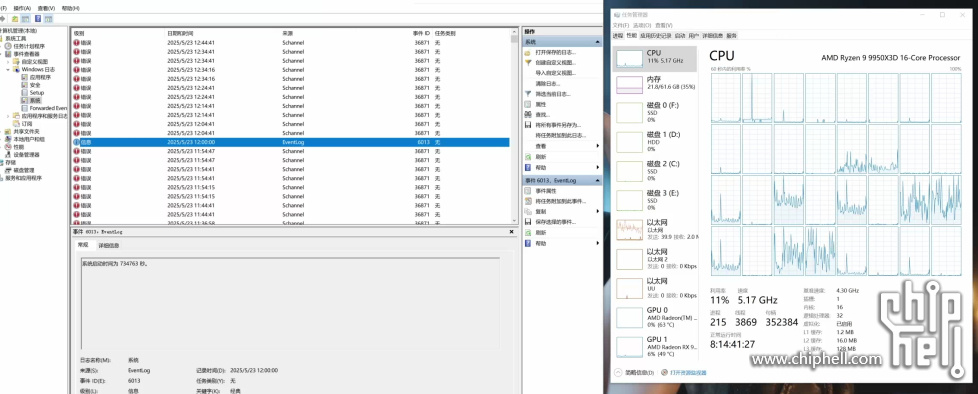Click 清除日志 action
Image resolution: width=978 pixels, height=394 pixels.
pos(547,84)
